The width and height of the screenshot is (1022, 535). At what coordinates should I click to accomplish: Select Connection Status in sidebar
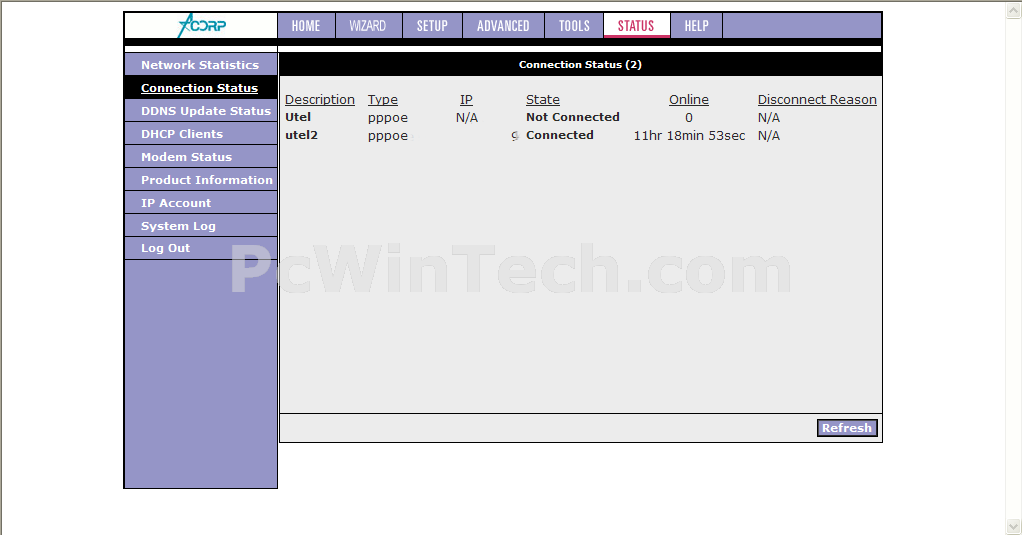tap(201, 87)
